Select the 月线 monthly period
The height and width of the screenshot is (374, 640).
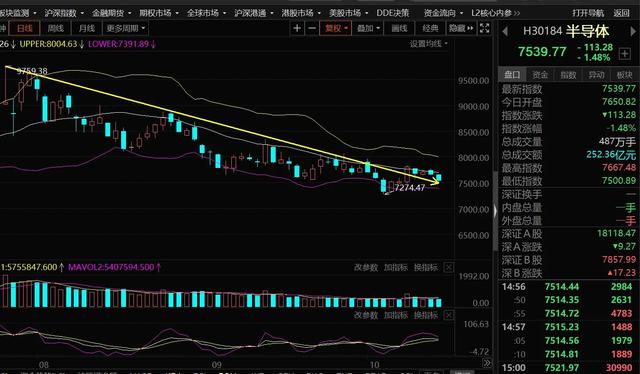[x=87, y=28]
